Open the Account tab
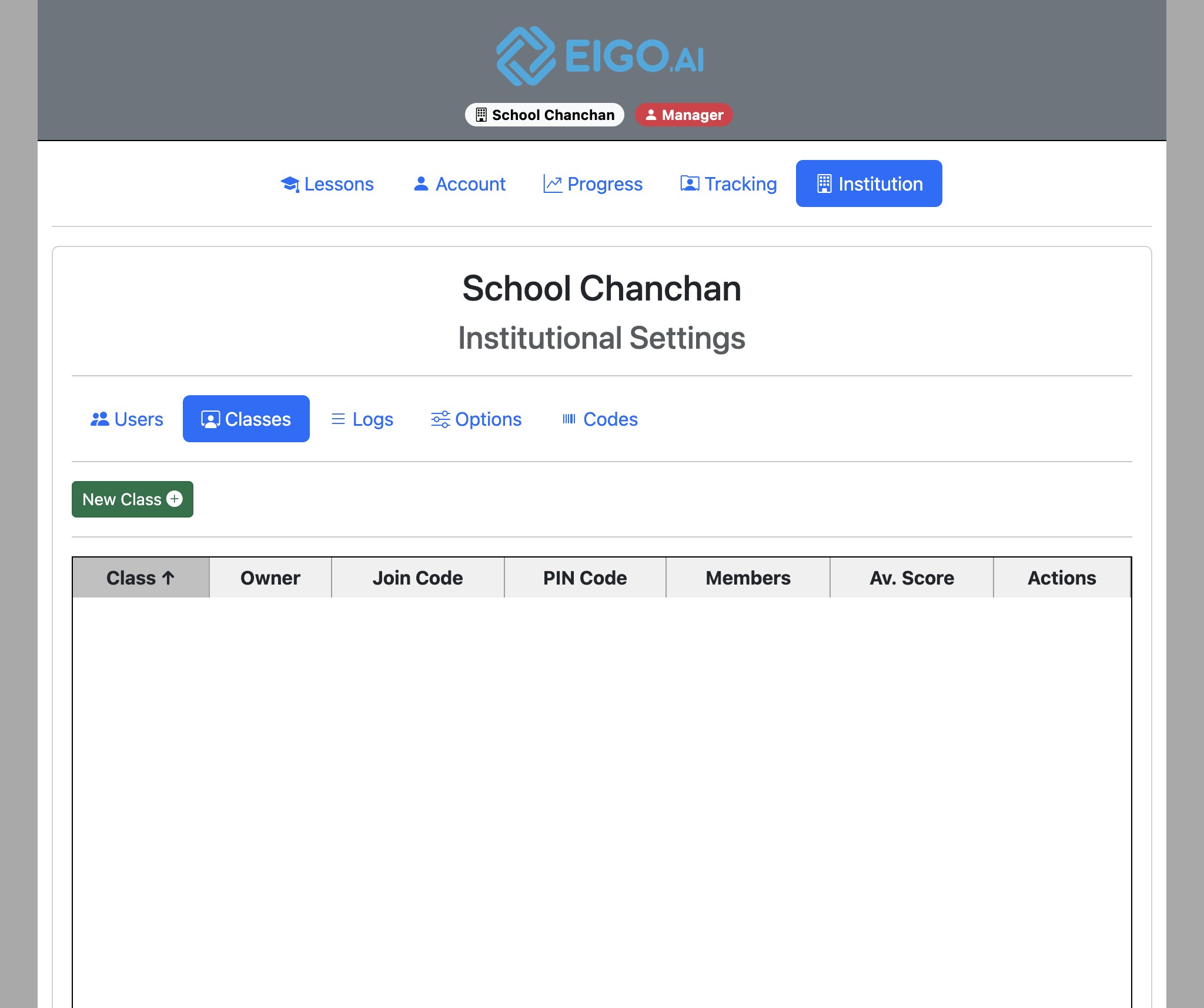This screenshot has height=1008, width=1204. 459,183
